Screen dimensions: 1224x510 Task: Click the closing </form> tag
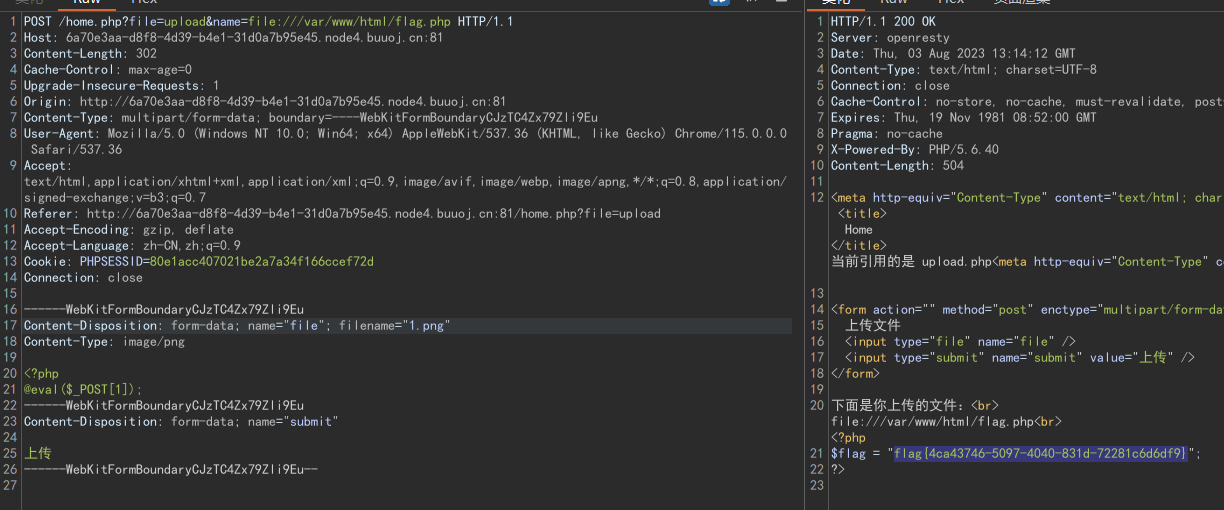pos(855,373)
